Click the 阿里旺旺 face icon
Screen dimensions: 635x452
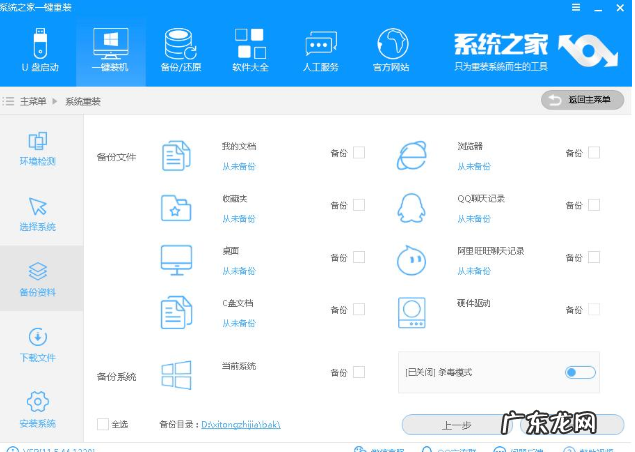coord(411,260)
